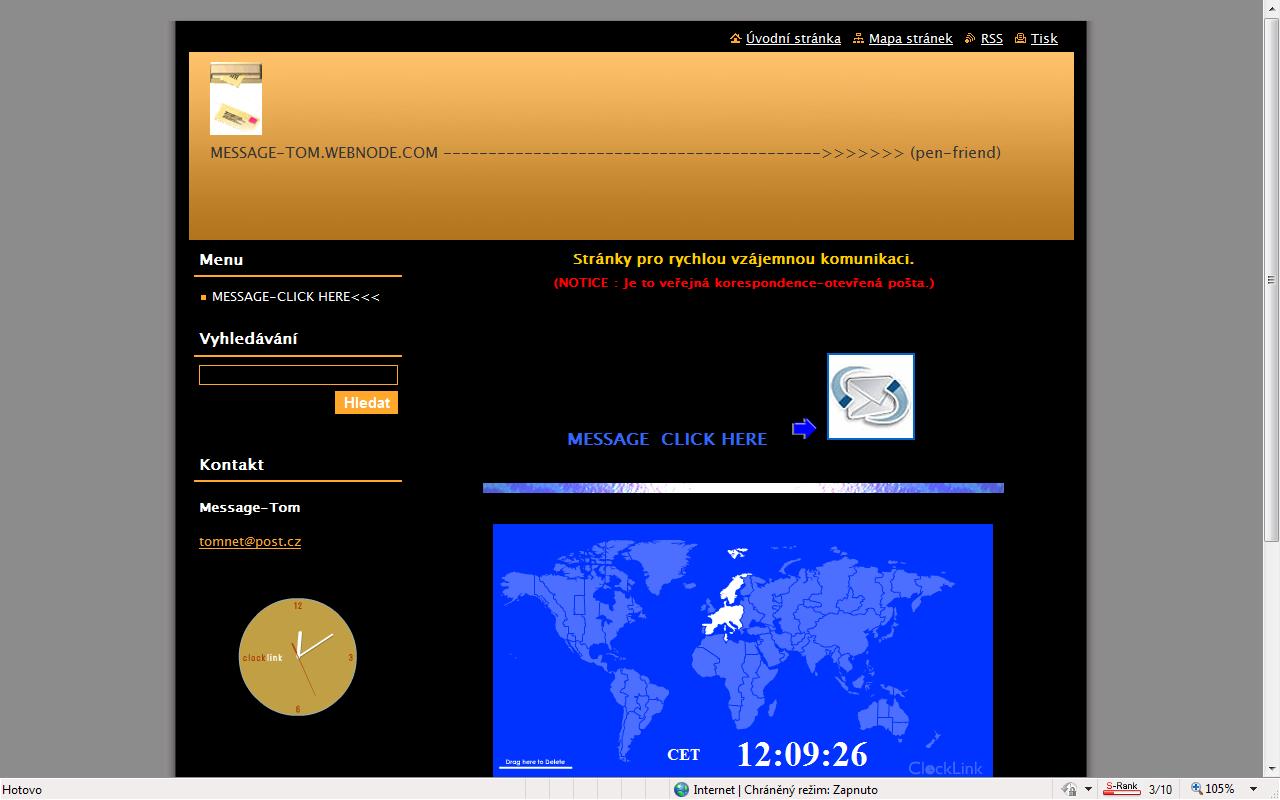Image resolution: width=1280 pixels, height=800 pixels.
Task: Click the vertical scrollbar thumb
Action: click(1271, 280)
